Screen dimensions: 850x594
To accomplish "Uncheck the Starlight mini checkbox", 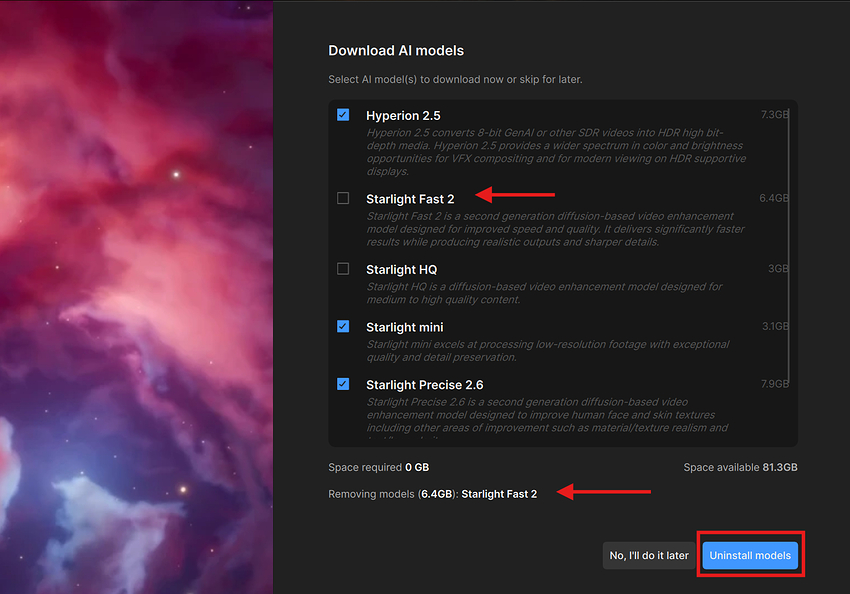I will point(343,326).
